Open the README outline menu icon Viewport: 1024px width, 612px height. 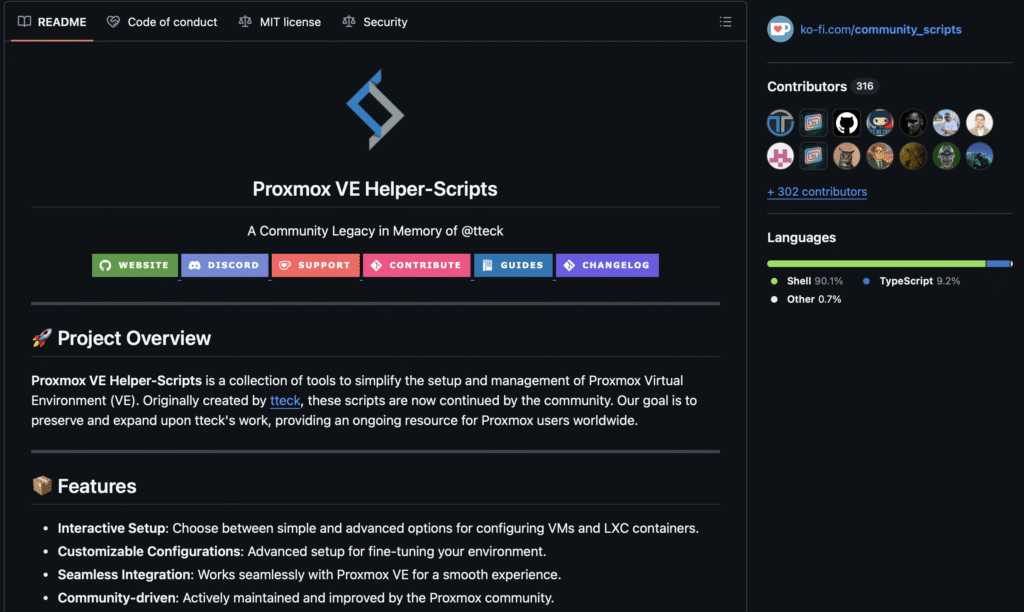tap(725, 22)
